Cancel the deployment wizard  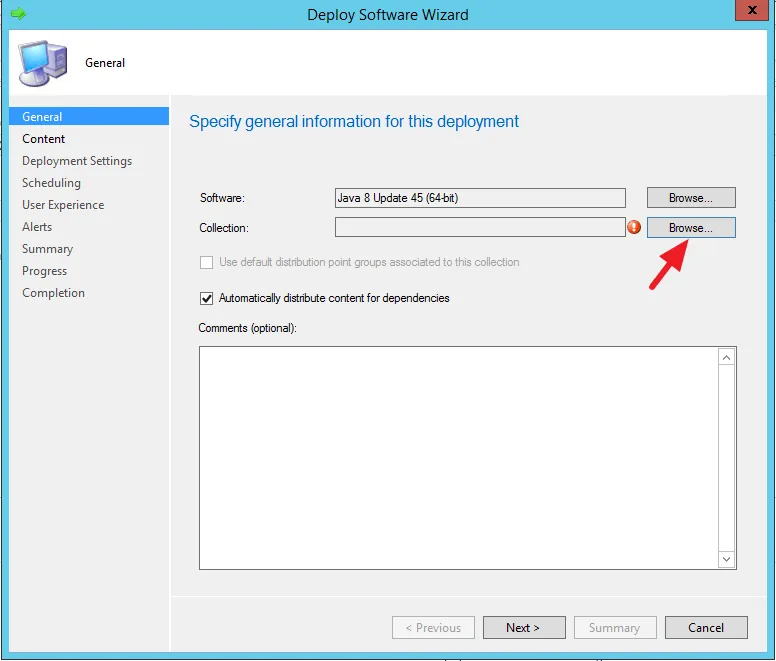[706, 627]
